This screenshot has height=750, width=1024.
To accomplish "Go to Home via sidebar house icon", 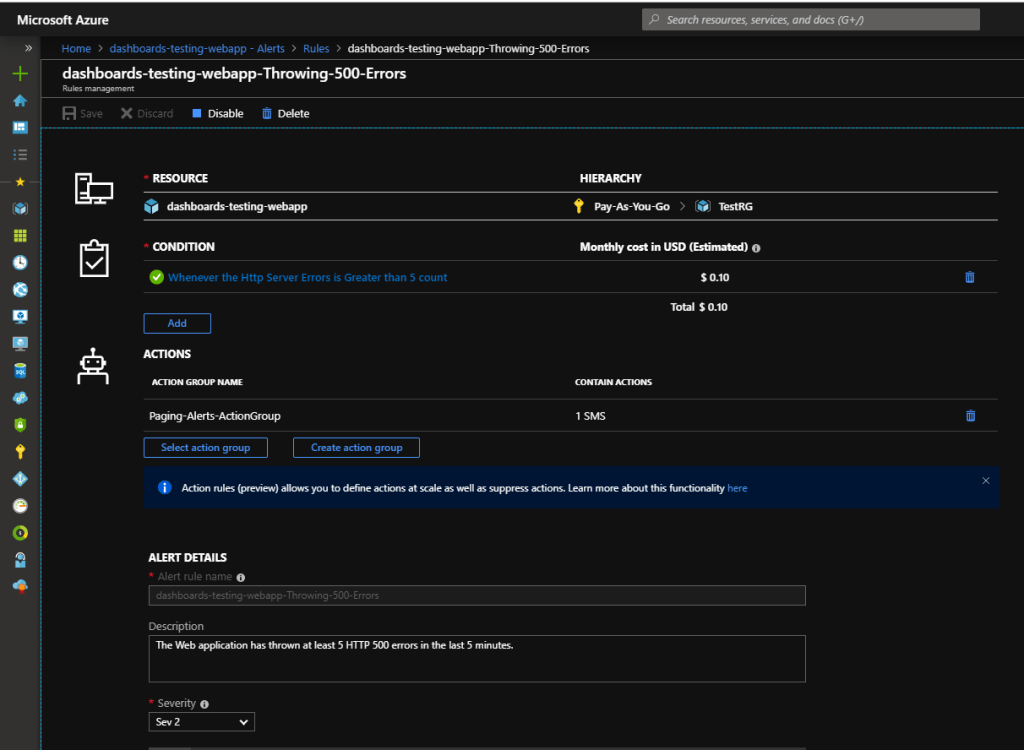I will point(20,101).
